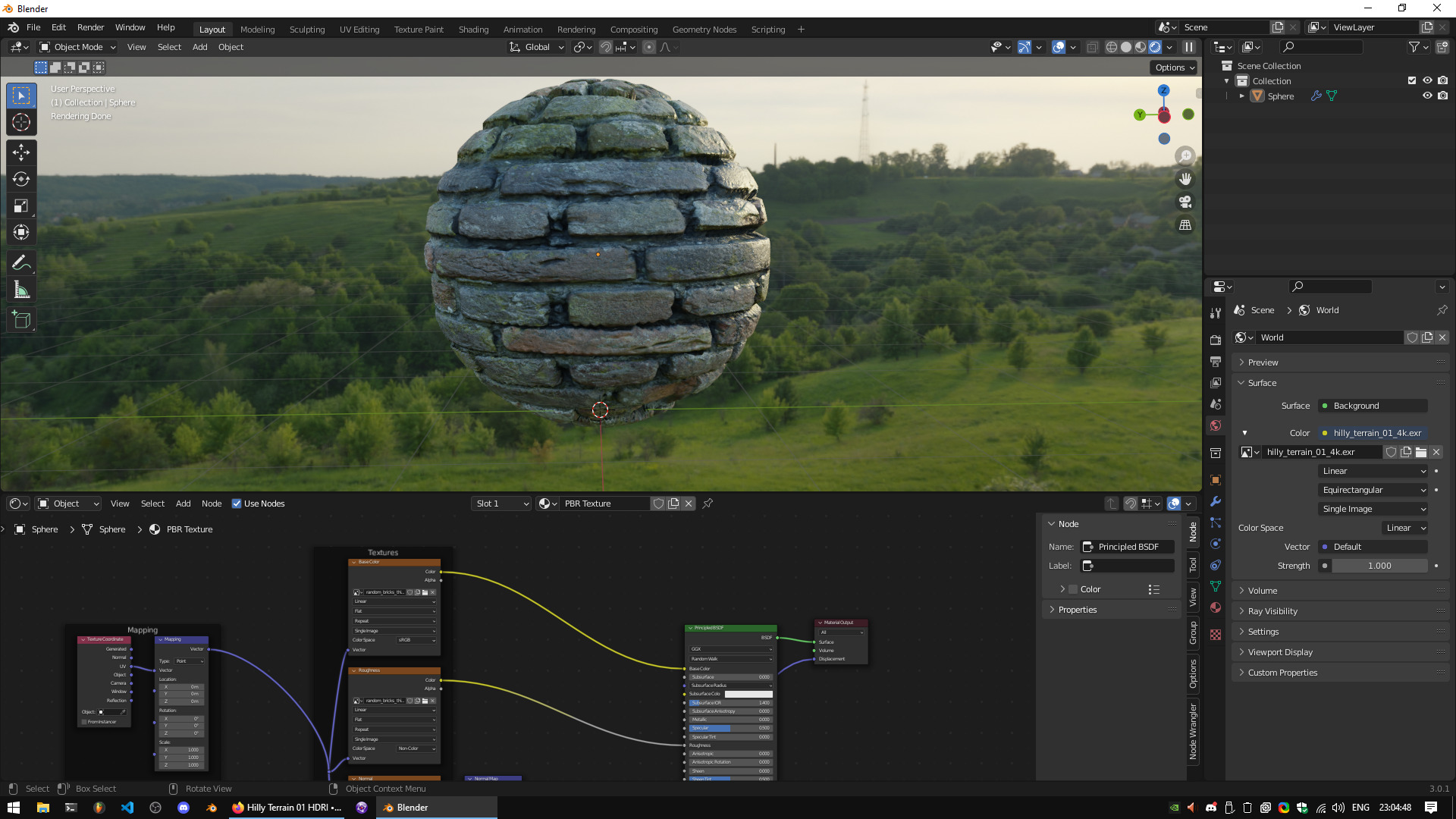Screen dimensions: 1456x819
Task: Select the Rotate tool
Action: pos(21,179)
